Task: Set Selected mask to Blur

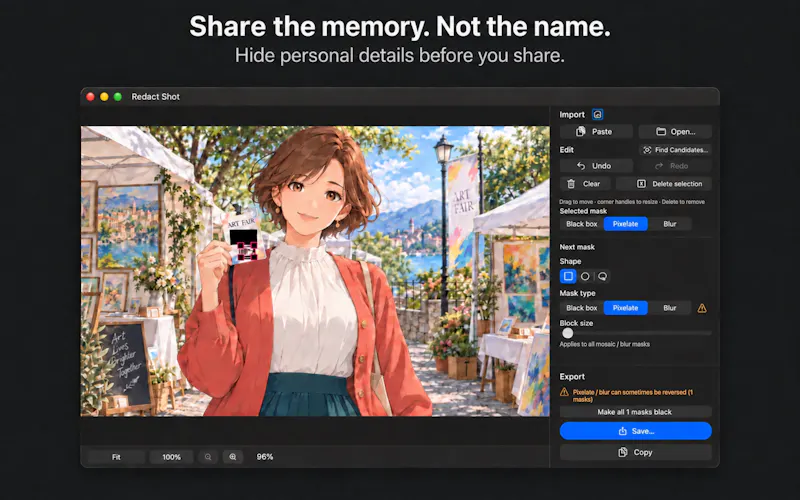Action: [669, 224]
